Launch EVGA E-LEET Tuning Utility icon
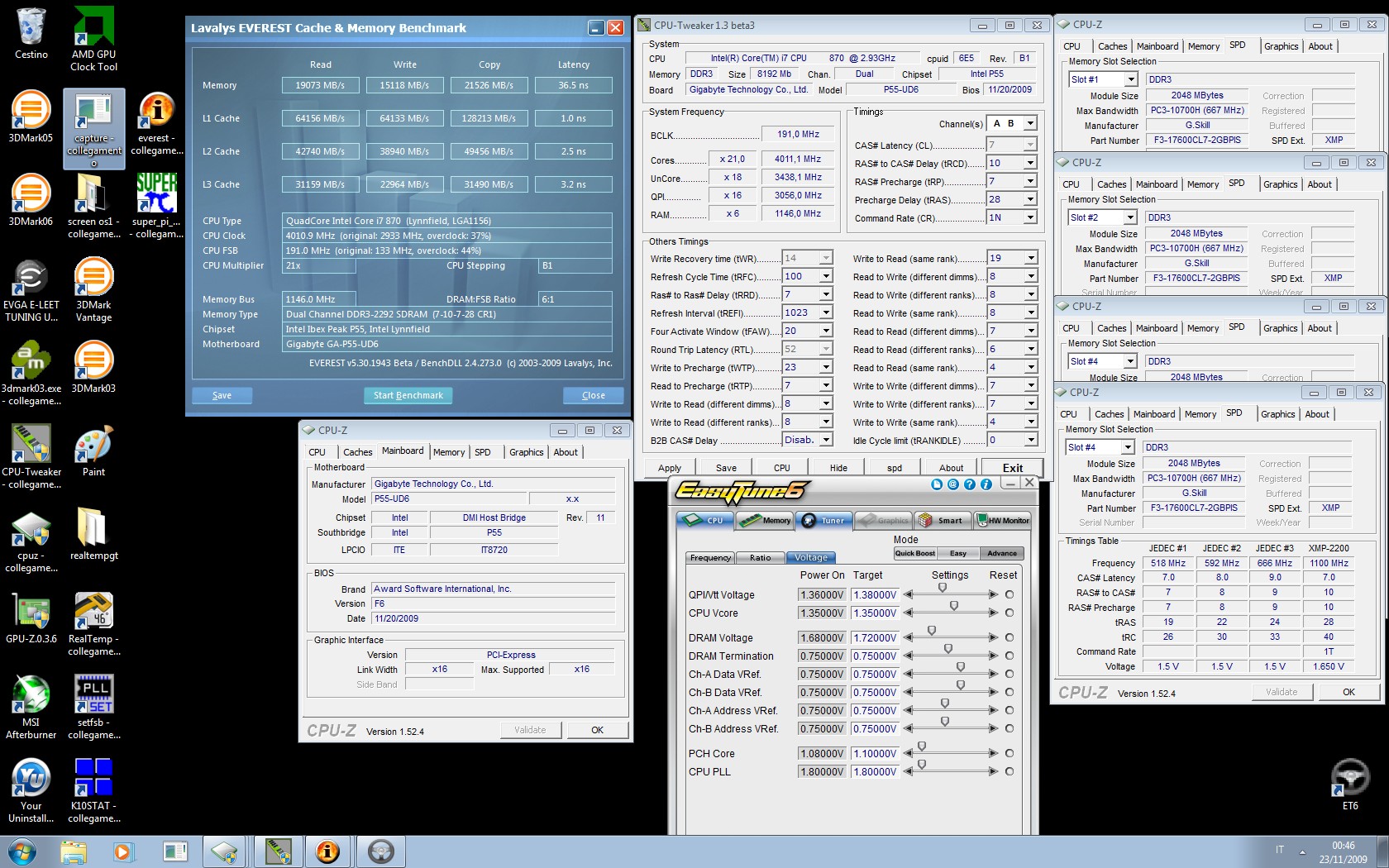This screenshot has width=1389, height=868. [x=31, y=290]
